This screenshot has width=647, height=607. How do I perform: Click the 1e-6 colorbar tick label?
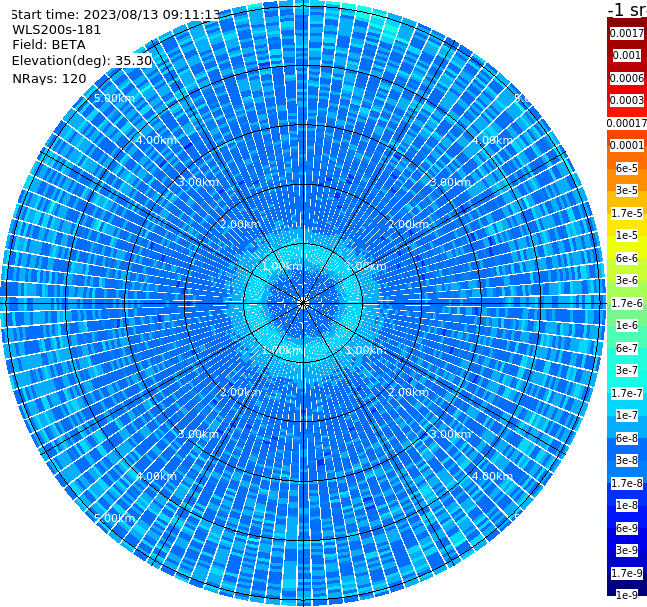pos(627,325)
